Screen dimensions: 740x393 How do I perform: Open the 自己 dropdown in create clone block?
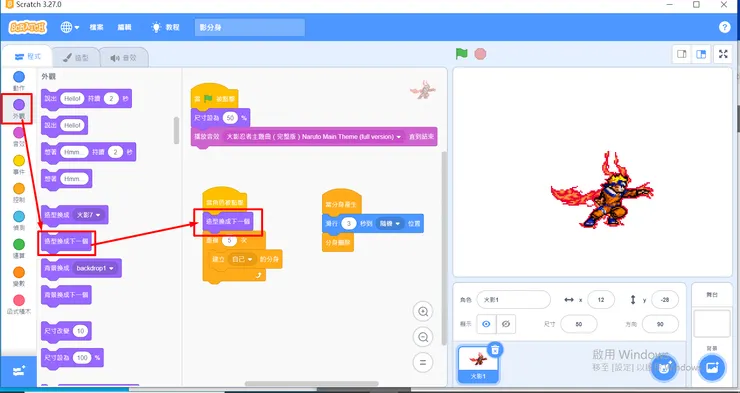[x=242, y=259]
